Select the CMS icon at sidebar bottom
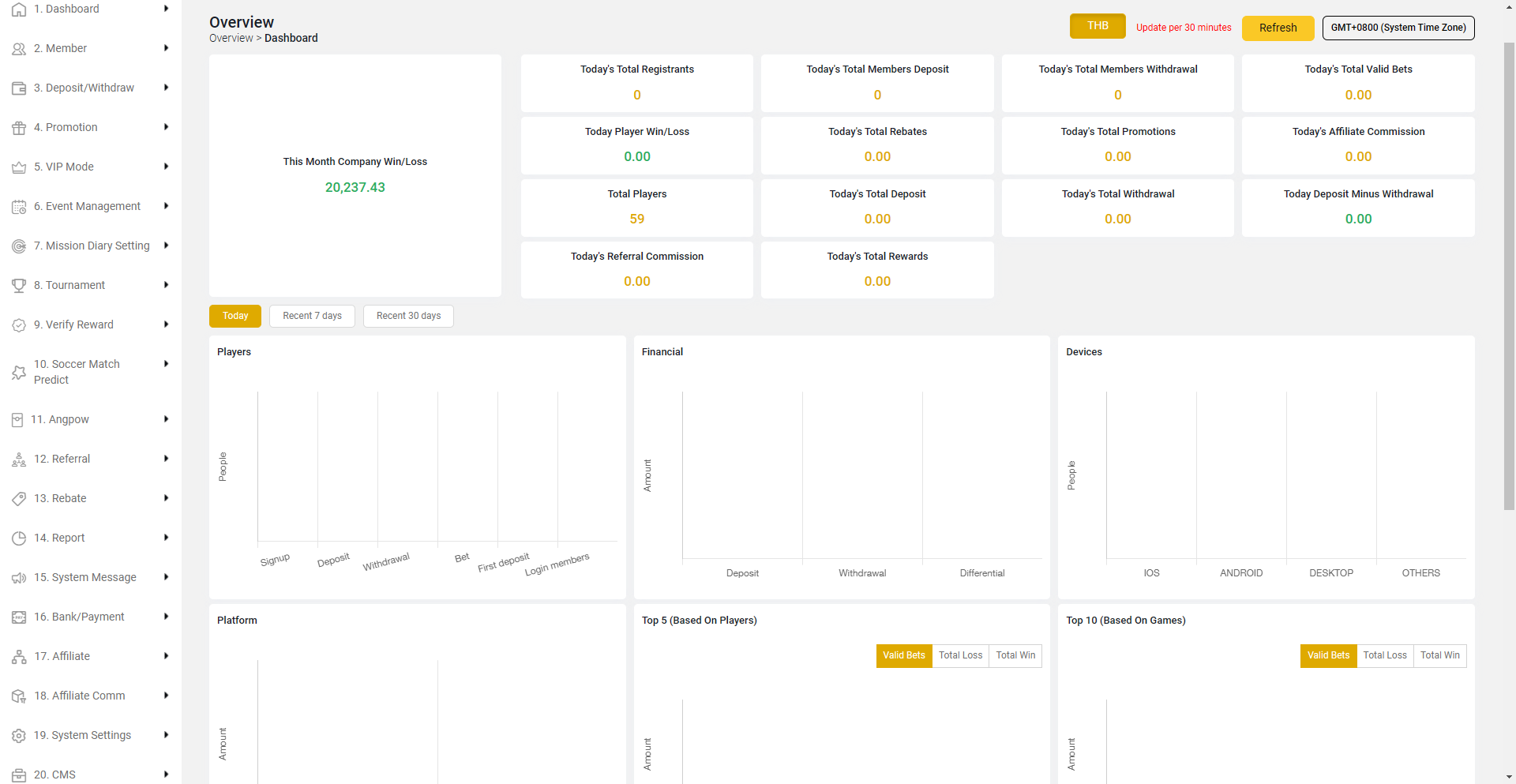Image resolution: width=1516 pixels, height=784 pixels. [x=19, y=775]
